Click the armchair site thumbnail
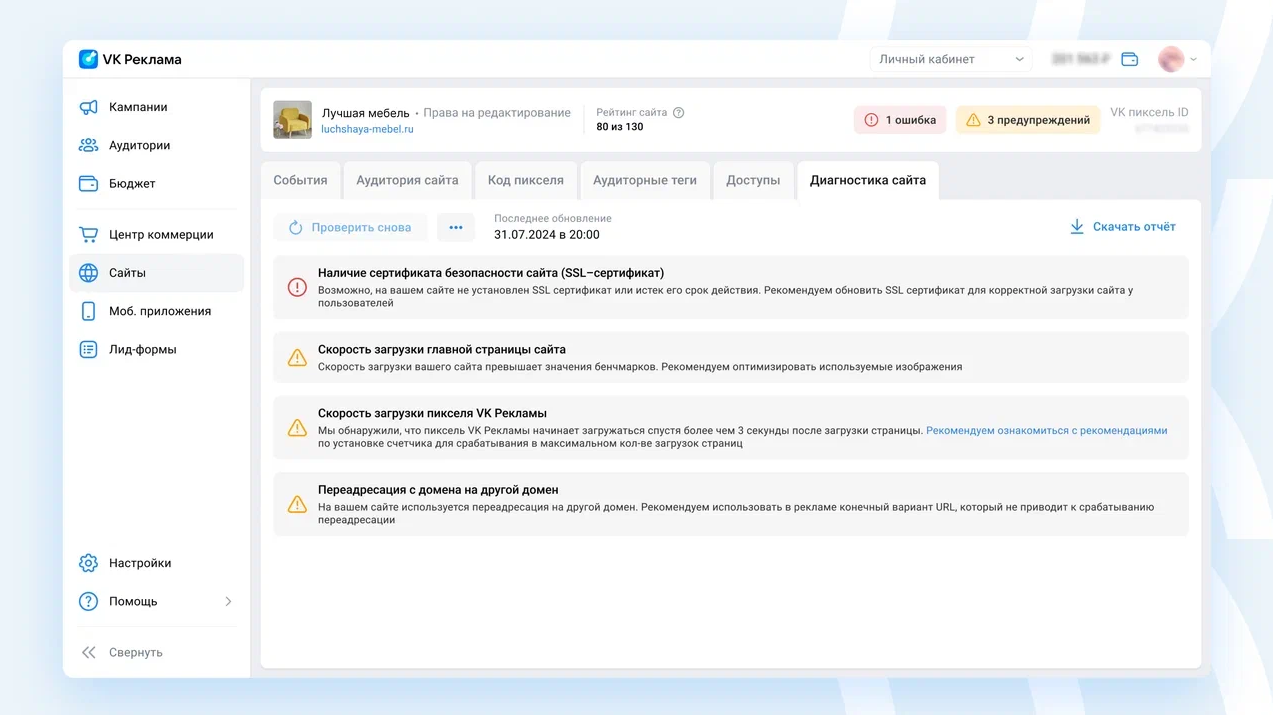1273x715 pixels. (x=293, y=120)
